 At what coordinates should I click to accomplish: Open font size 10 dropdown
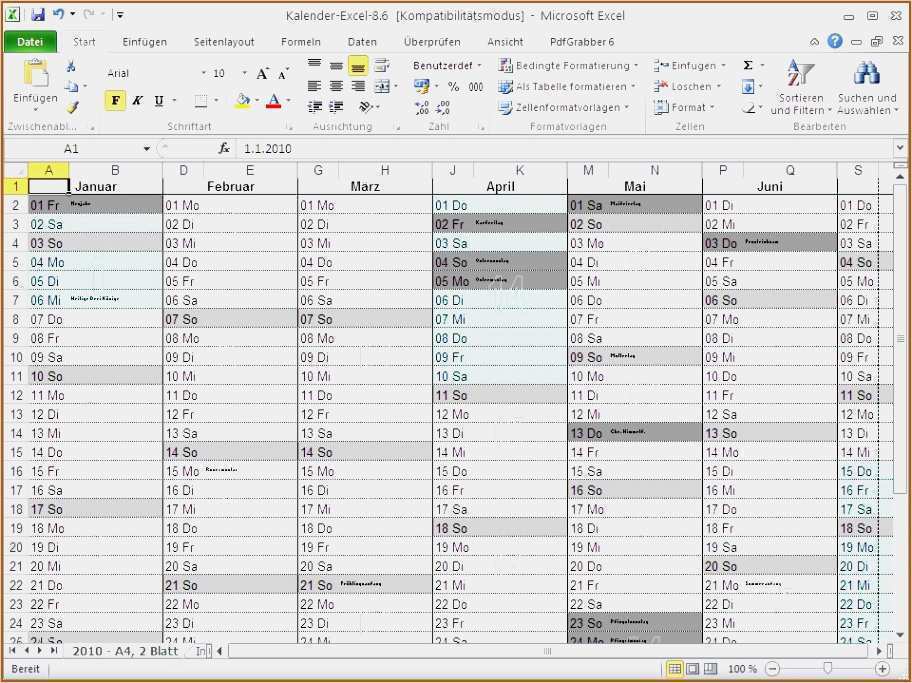pos(244,73)
